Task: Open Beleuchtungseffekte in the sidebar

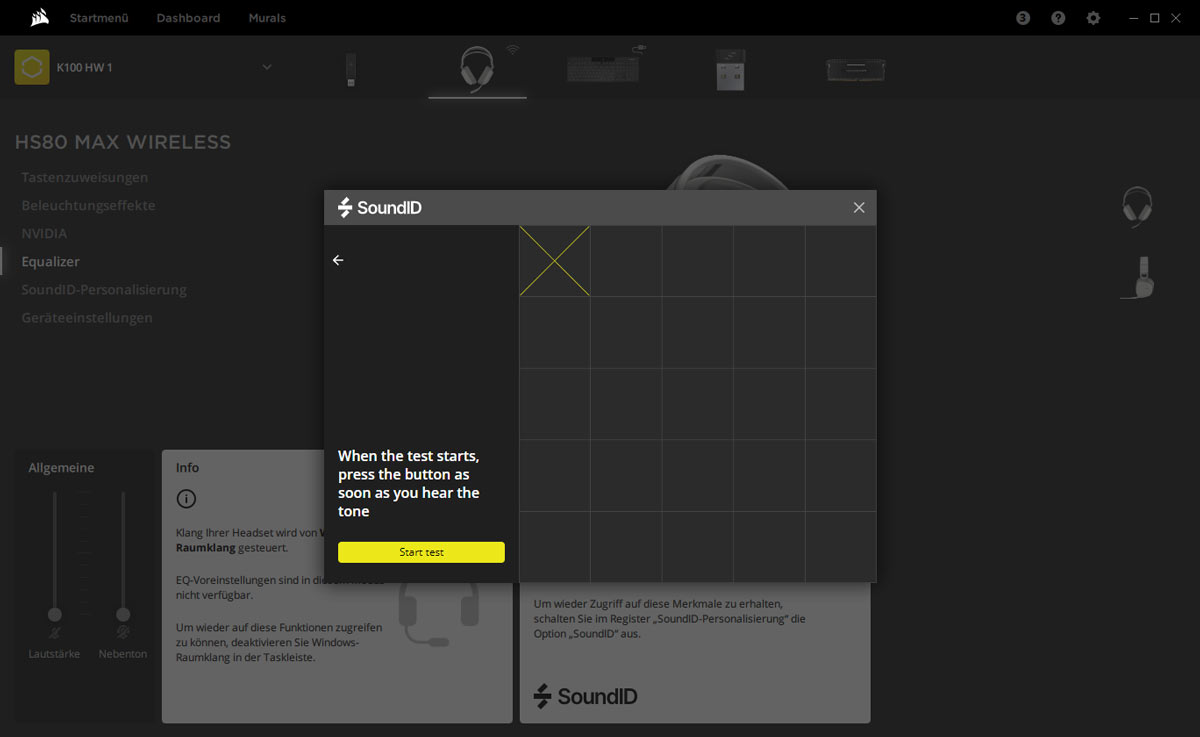Action: tap(89, 205)
